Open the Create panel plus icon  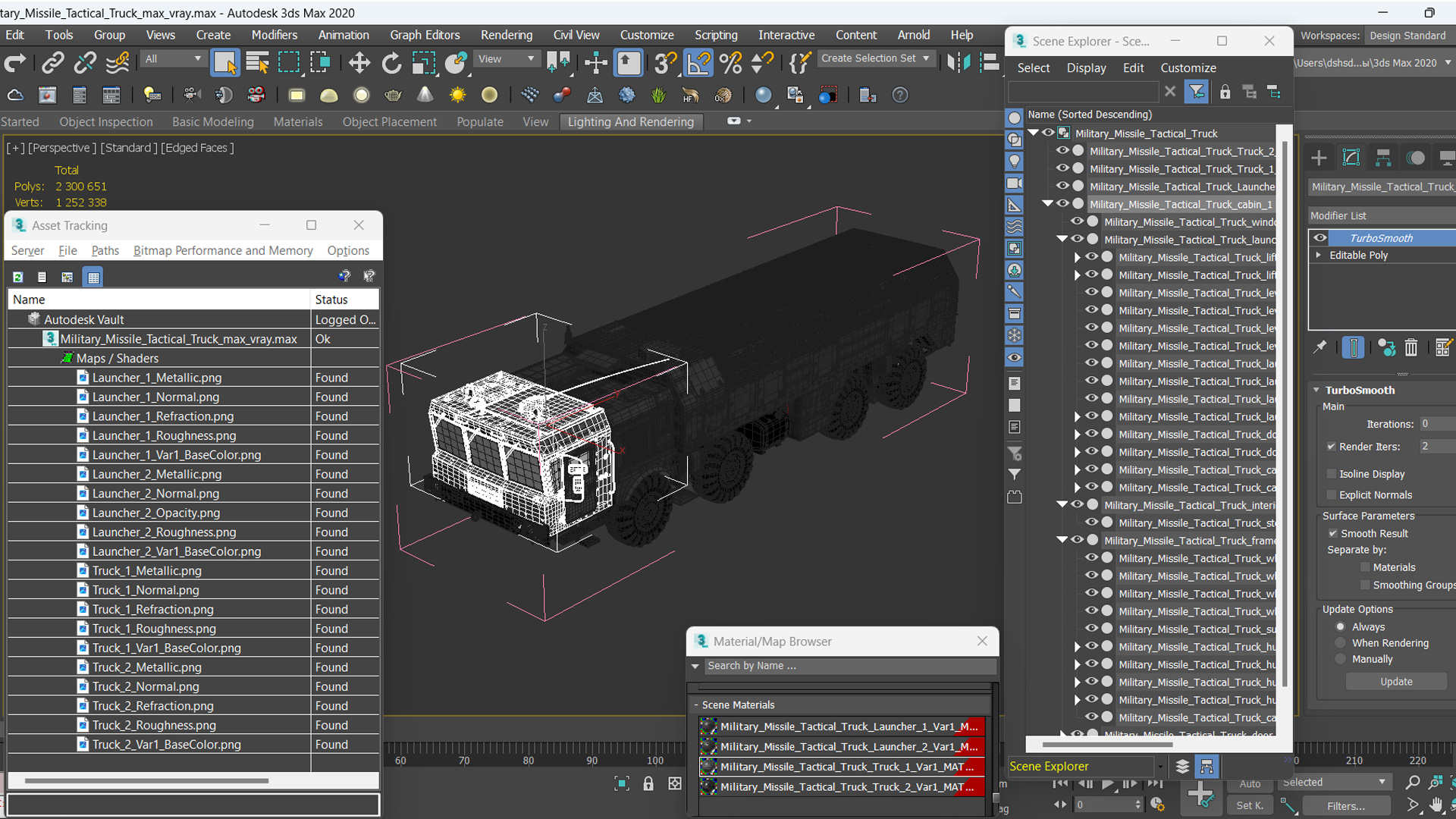pos(1319,158)
